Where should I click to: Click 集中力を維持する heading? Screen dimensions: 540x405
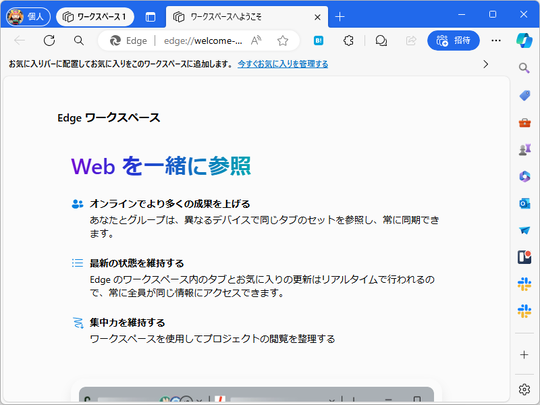pyautogui.click(x=127, y=323)
